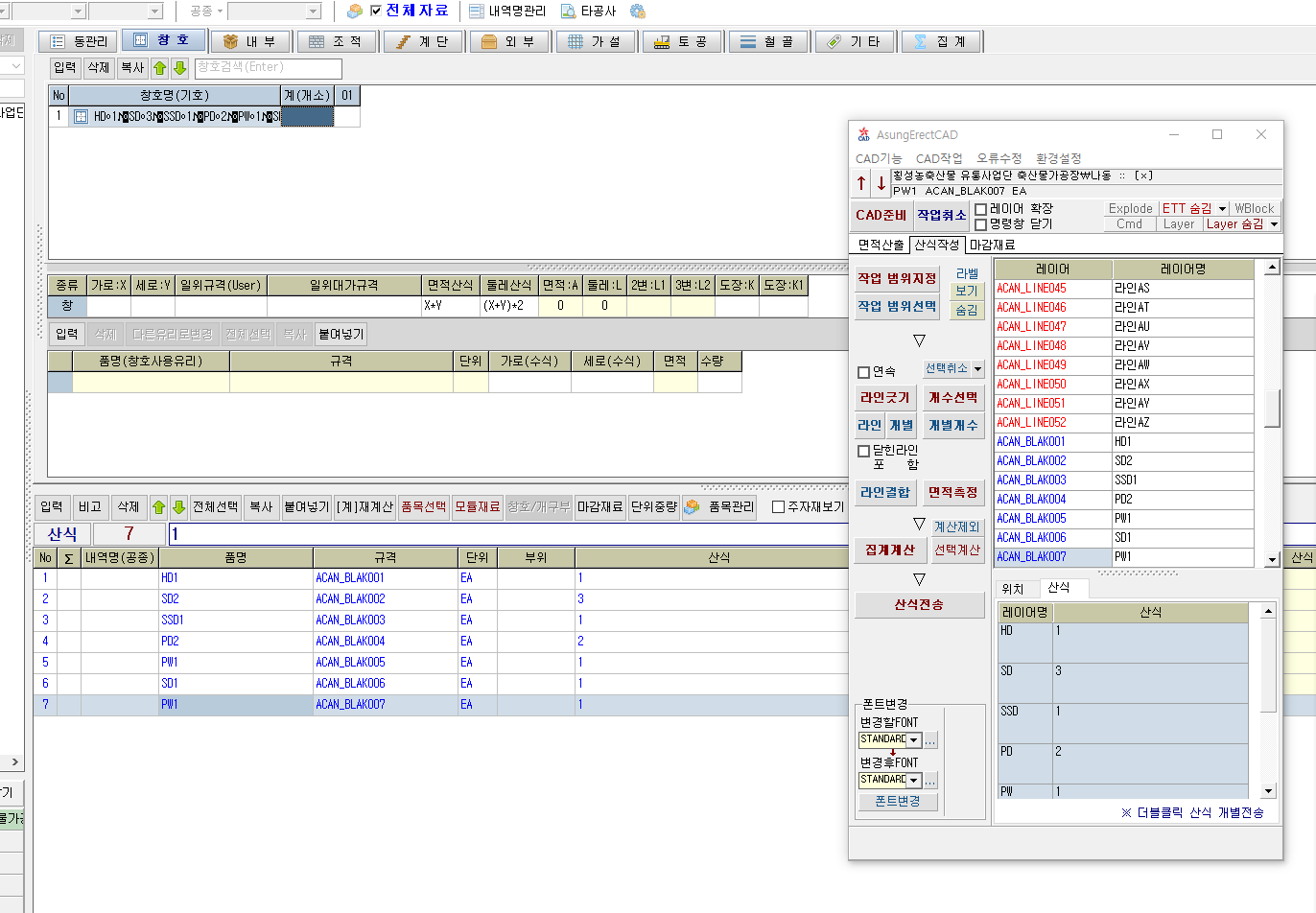Check the 주자재보기 option
The image size is (1316, 913).
pos(779,506)
